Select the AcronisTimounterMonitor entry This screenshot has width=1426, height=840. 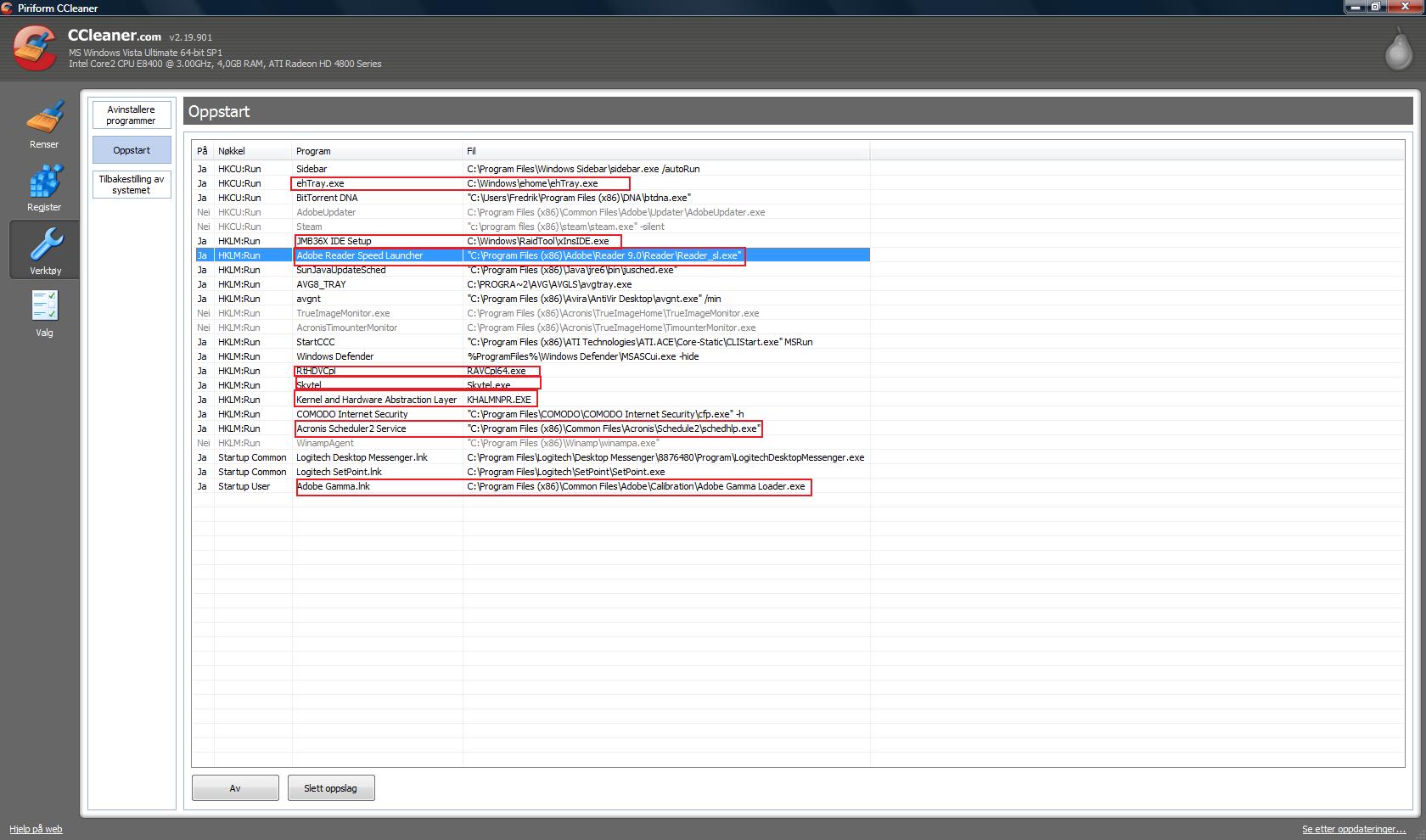(531, 328)
